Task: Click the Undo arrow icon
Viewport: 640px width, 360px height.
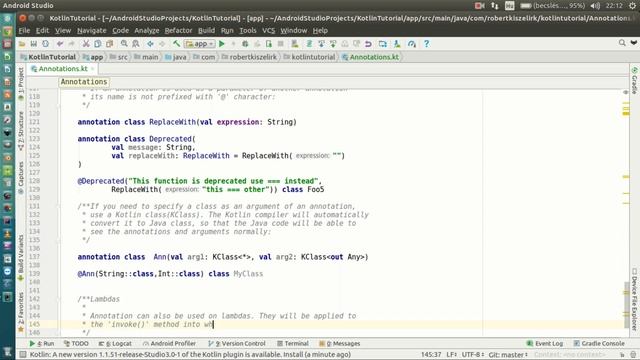Action: (x=60, y=44)
